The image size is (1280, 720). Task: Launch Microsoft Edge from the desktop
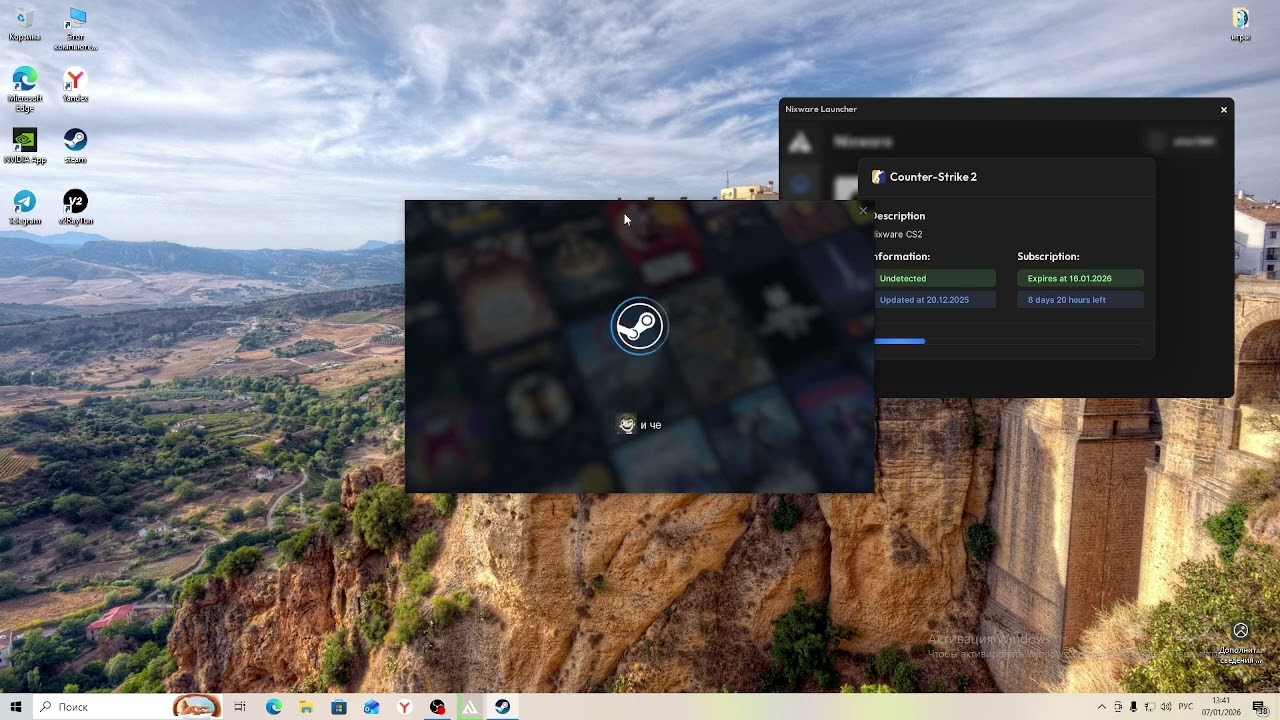[24, 88]
